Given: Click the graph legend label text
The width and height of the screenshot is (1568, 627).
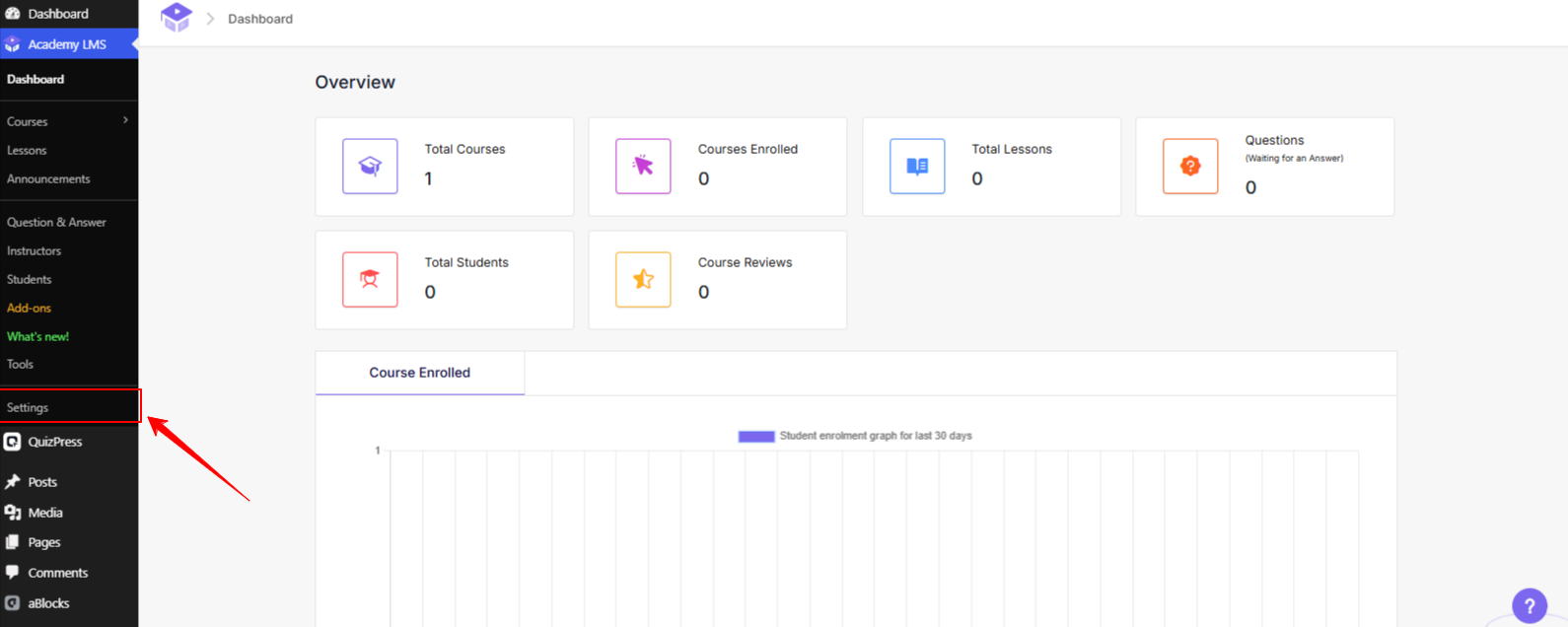Looking at the screenshot, I should [876, 436].
